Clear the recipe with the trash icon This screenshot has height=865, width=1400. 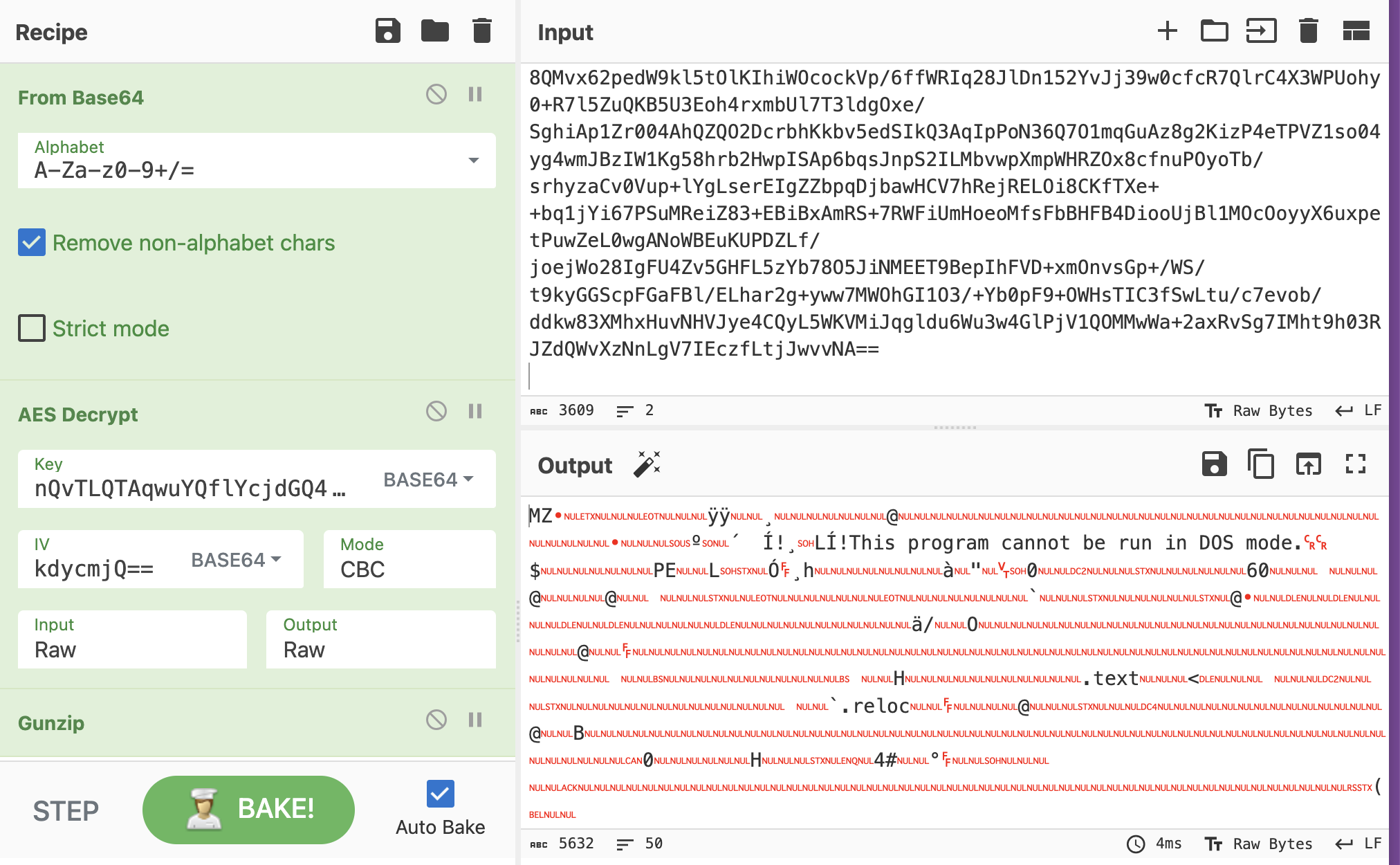click(x=481, y=31)
